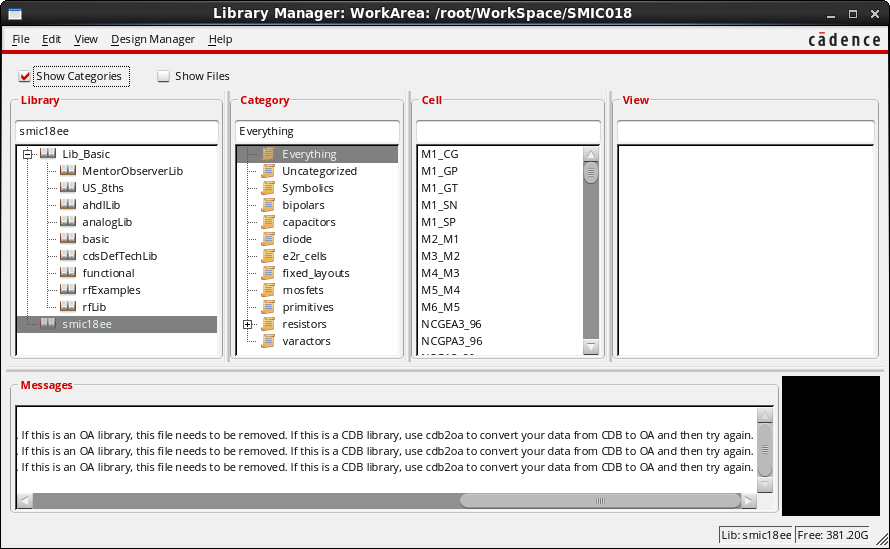
Task: Open the Edit menu
Action: click(51, 39)
